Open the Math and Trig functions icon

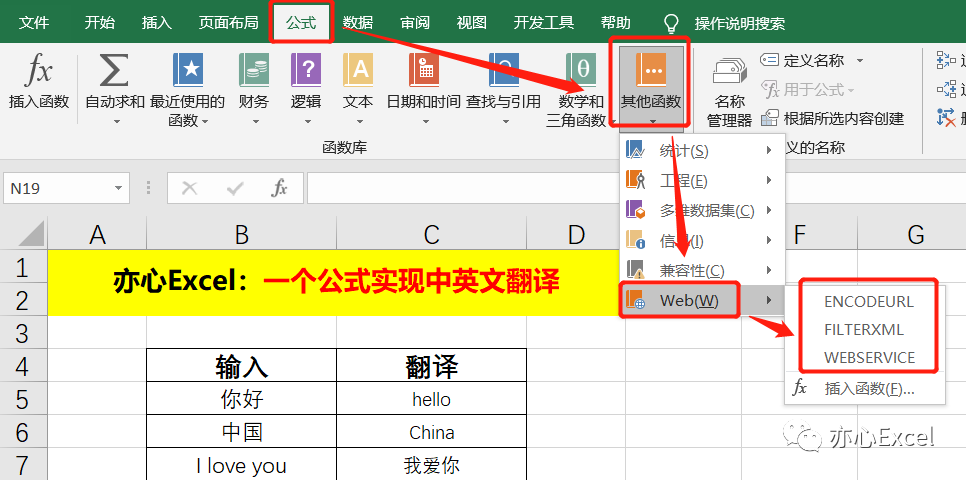pos(581,70)
